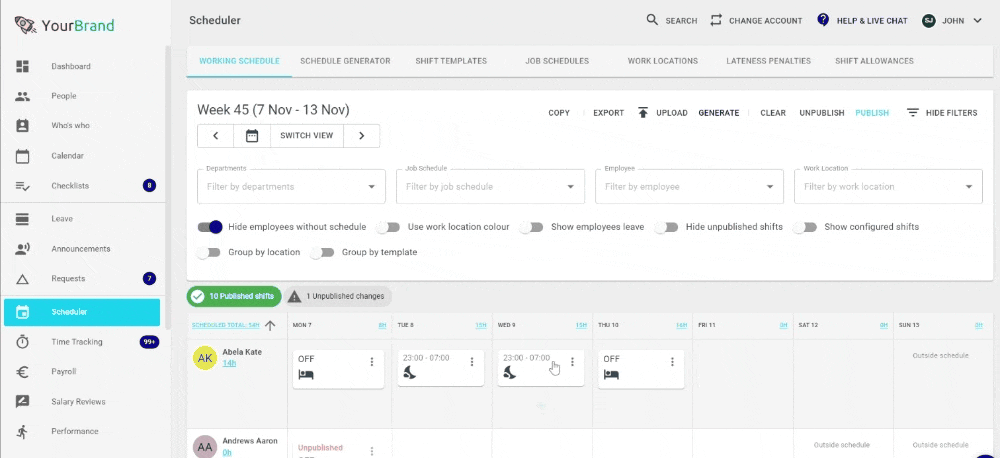The width and height of the screenshot is (1000, 458).
Task: Open options menu for Tuesday 23:00 shift
Action: point(472,362)
